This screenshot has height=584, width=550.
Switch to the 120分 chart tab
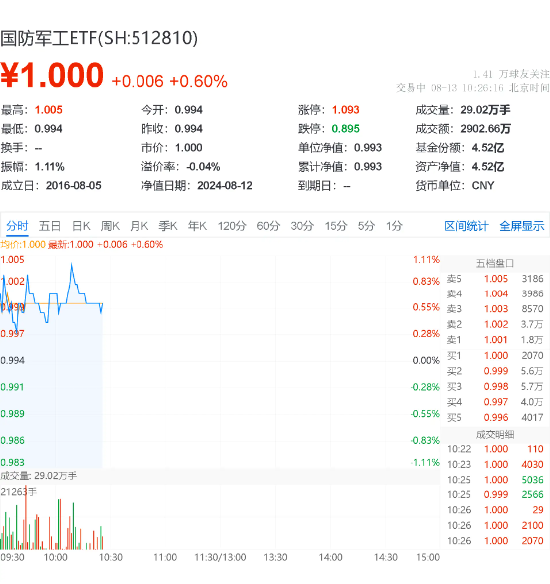pos(232,226)
